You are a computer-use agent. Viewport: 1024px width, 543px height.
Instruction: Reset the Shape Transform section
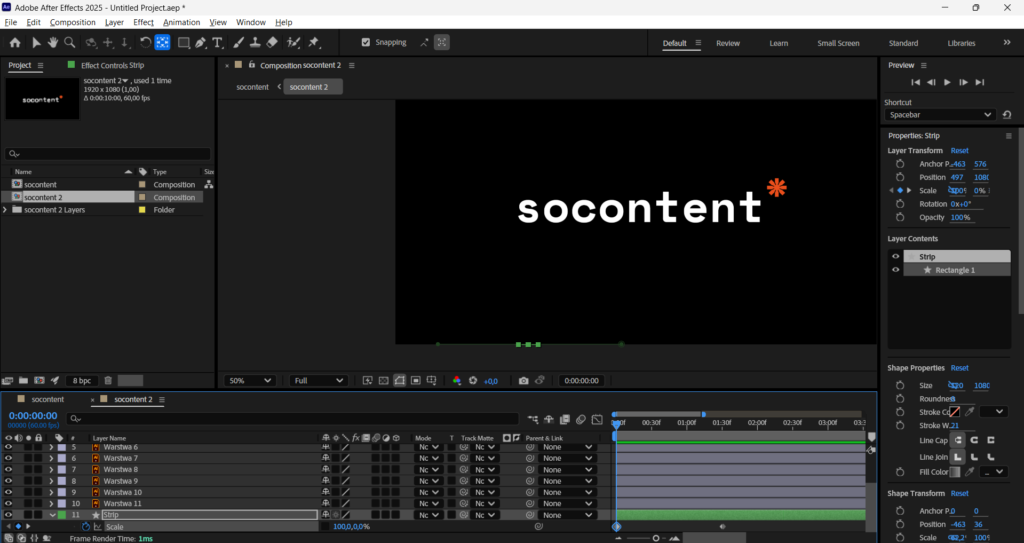pyautogui.click(x=959, y=493)
